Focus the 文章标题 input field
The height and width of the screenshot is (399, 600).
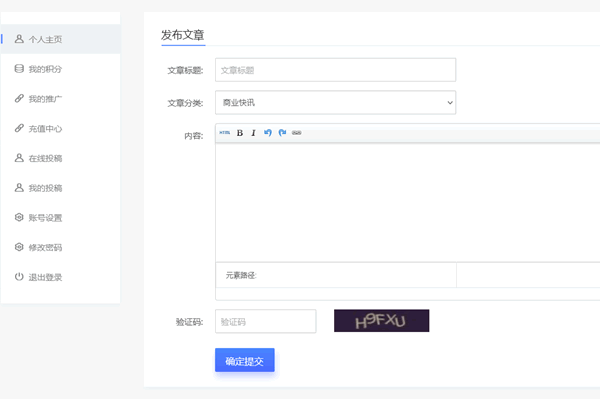point(336,70)
